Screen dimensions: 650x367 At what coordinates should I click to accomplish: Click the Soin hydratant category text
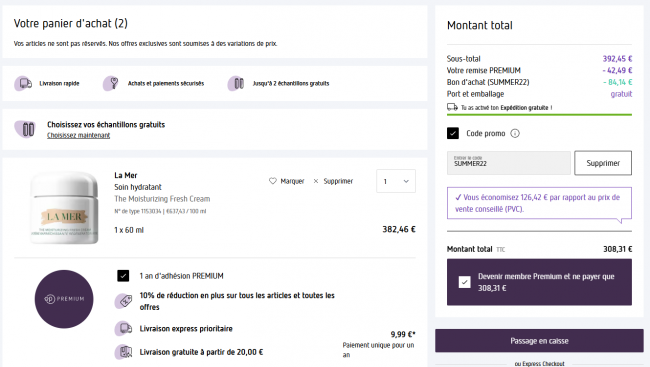pyautogui.click(x=138, y=187)
